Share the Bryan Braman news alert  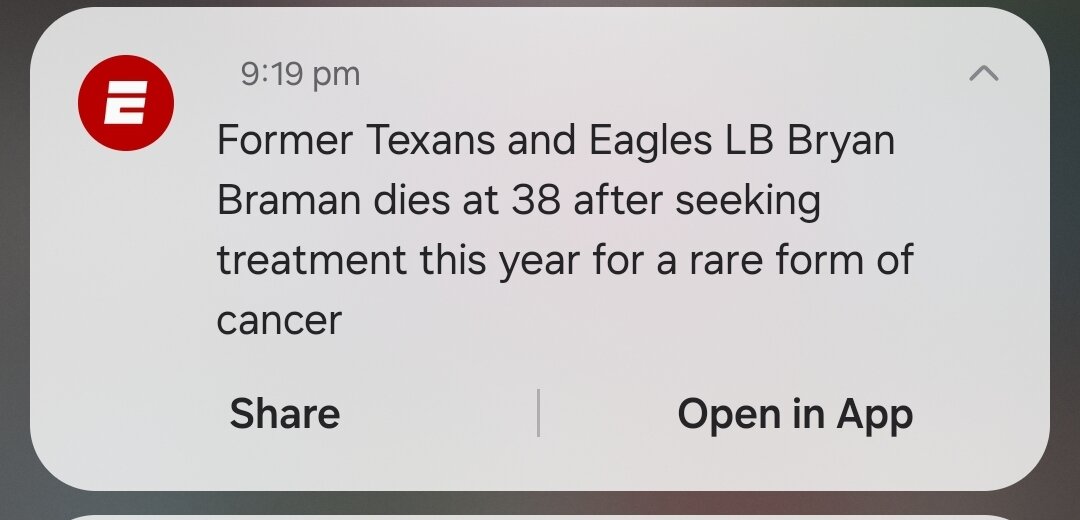[284, 414]
